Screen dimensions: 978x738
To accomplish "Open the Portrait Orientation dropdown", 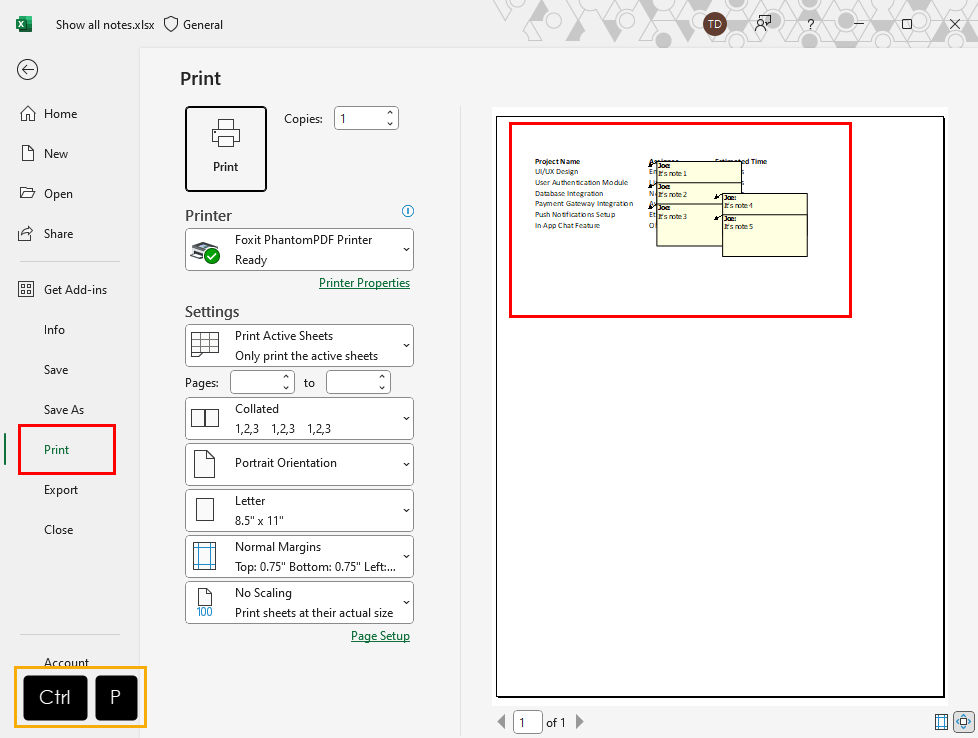I will pos(299,464).
